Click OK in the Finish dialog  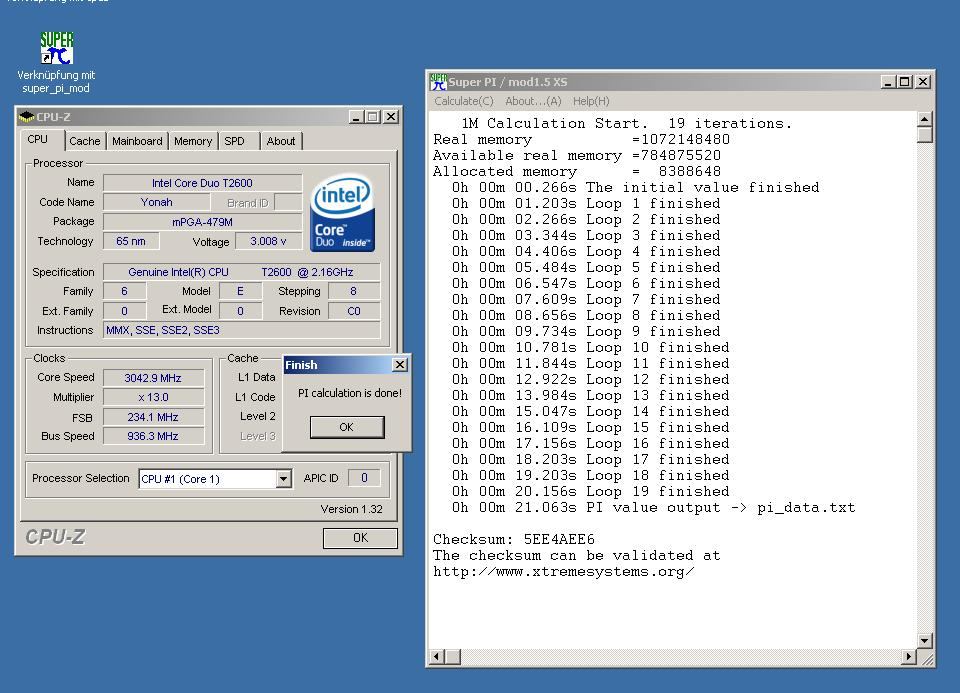(347, 427)
